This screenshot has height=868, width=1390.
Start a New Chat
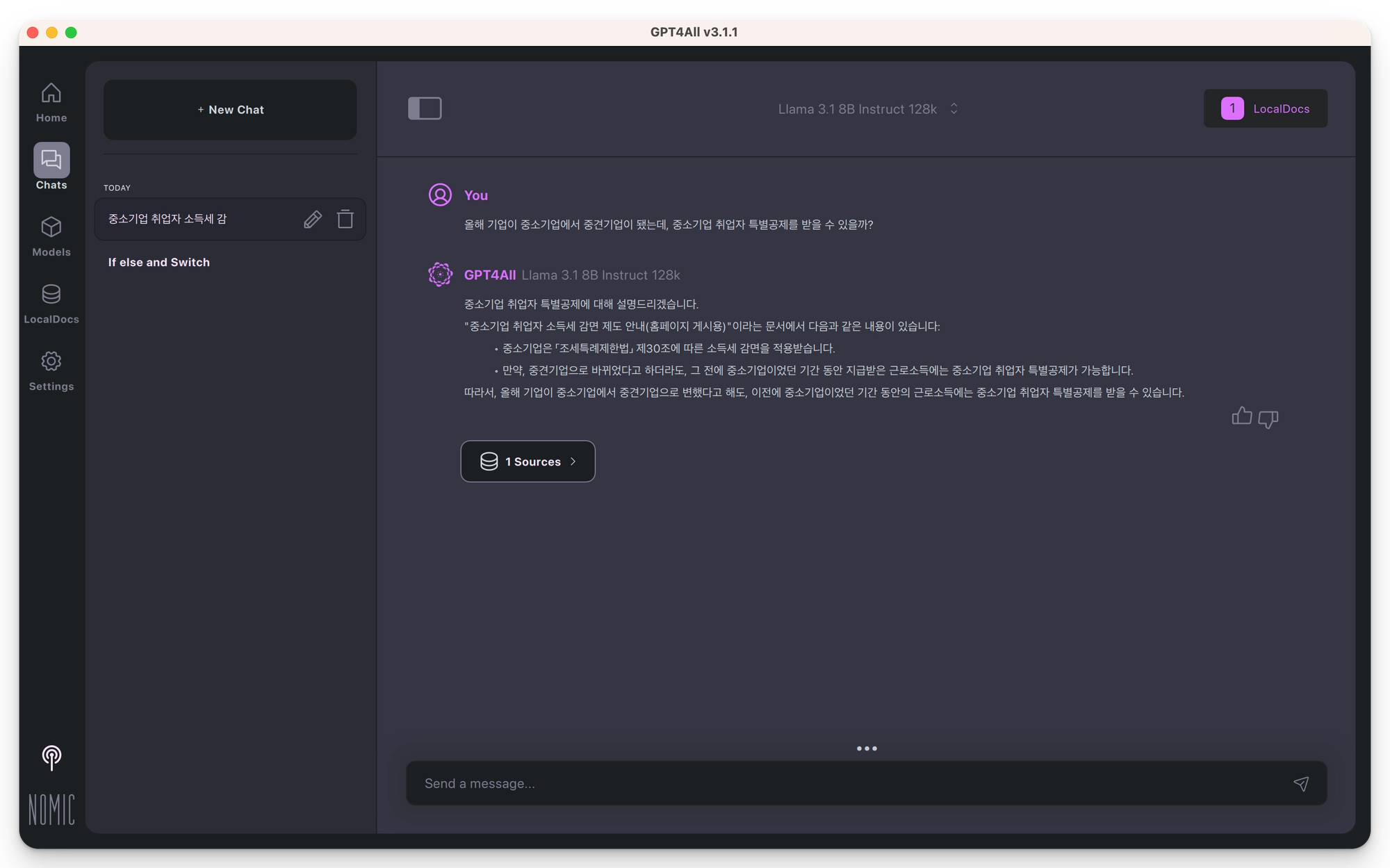point(230,110)
